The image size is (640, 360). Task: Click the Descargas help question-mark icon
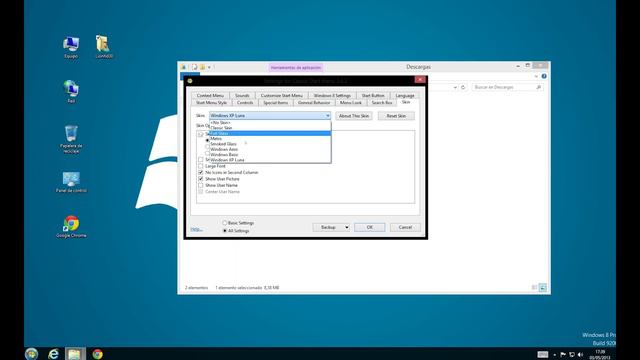pos(544,76)
